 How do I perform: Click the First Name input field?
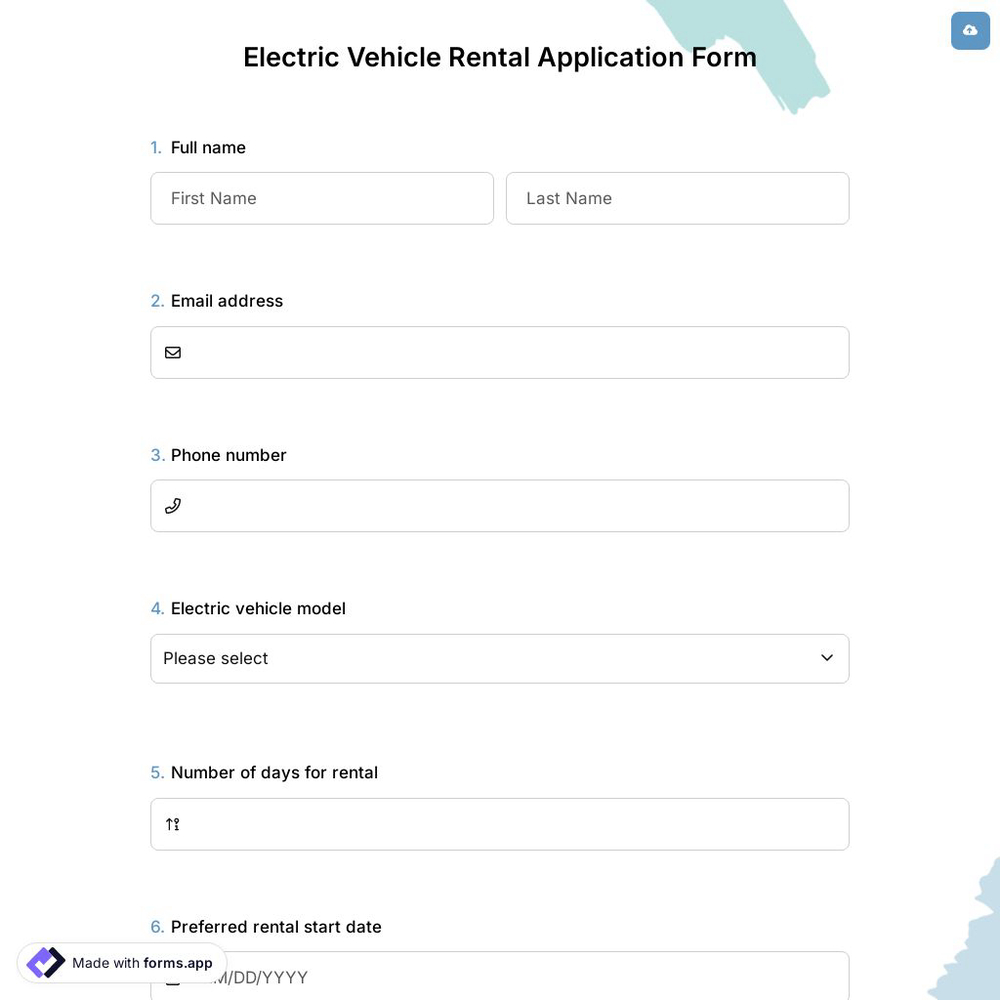(321, 198)
